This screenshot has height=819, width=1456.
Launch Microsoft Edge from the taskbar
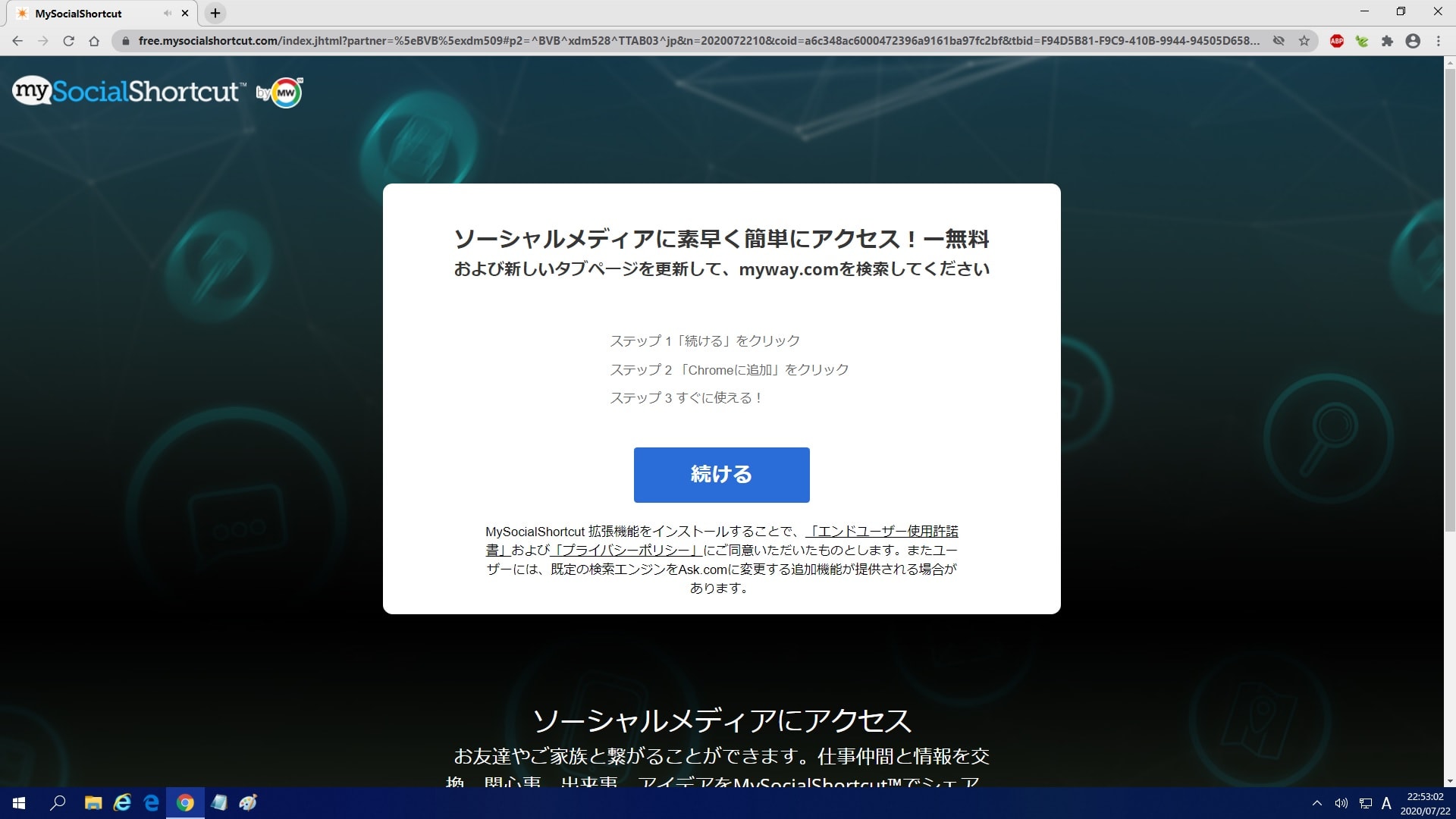coord(152,803)
